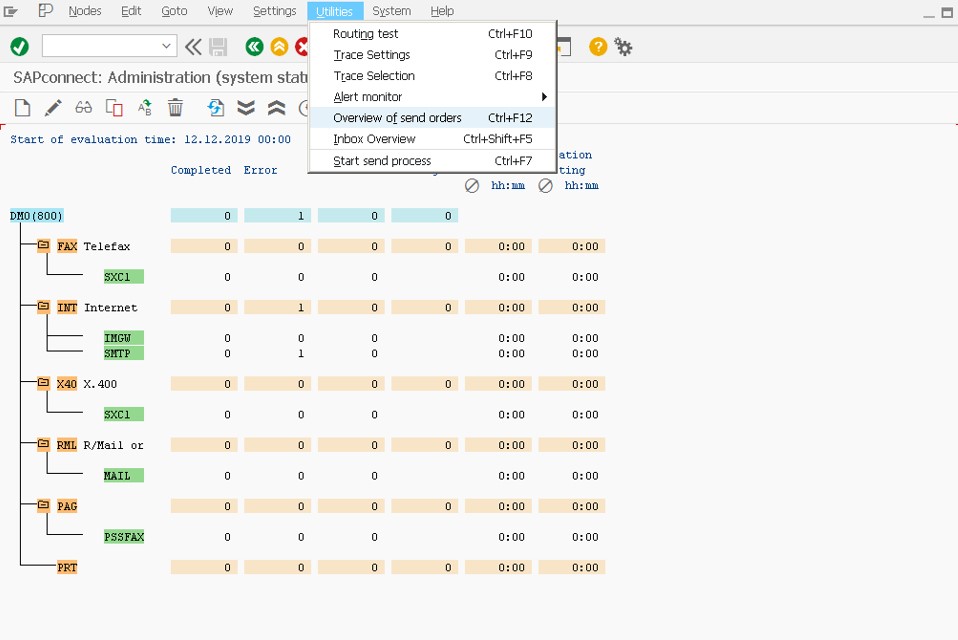Viewport: 958px width, 640px height.
Task: Select the PSSFAX node
Action: click(123, 536)
